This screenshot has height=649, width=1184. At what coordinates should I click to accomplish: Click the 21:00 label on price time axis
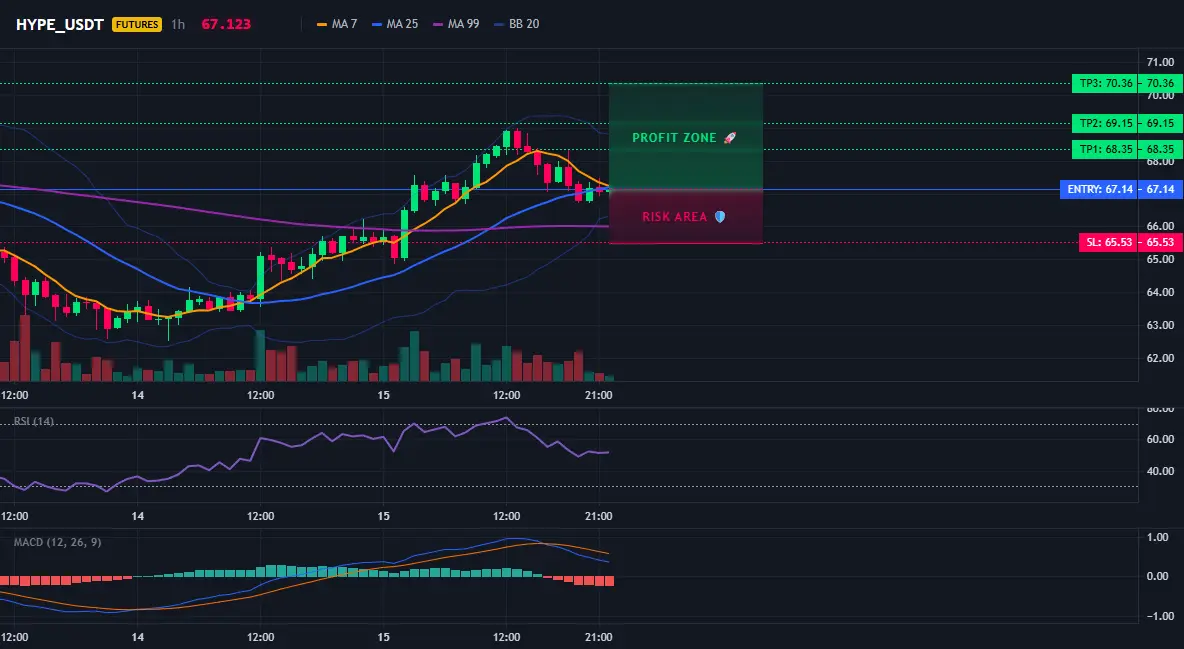pyautogui.click(x=598, y=395)
